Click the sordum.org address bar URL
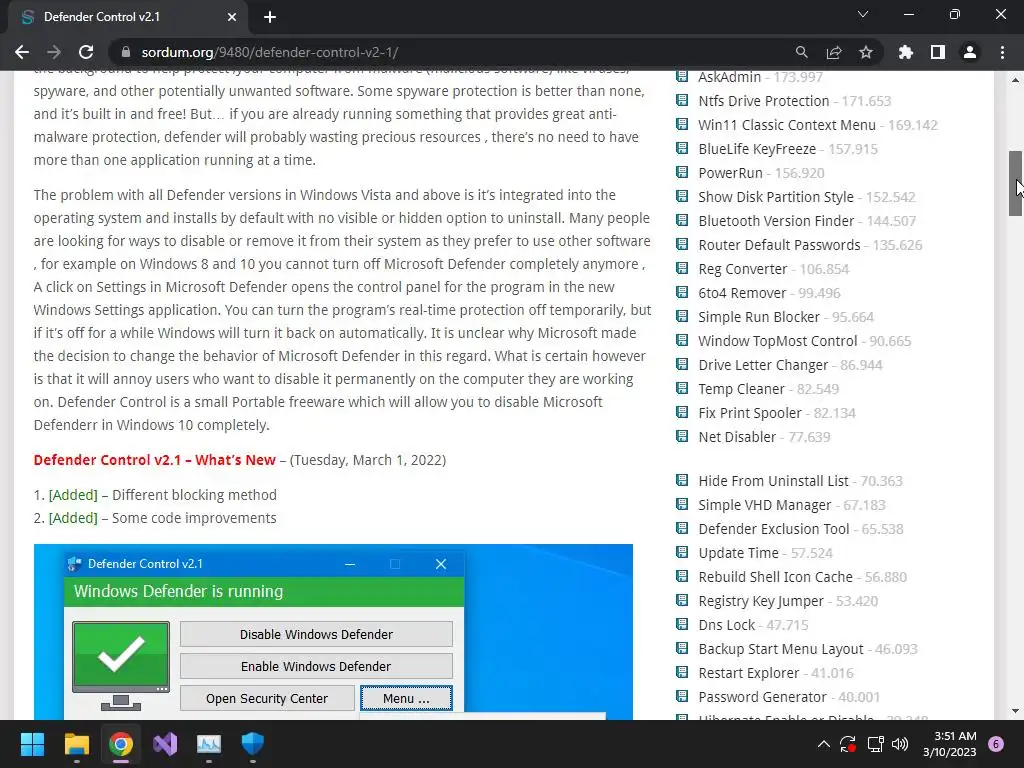Screen dimensions: 1024x768 pyautogui.click(x=270, y=52)
